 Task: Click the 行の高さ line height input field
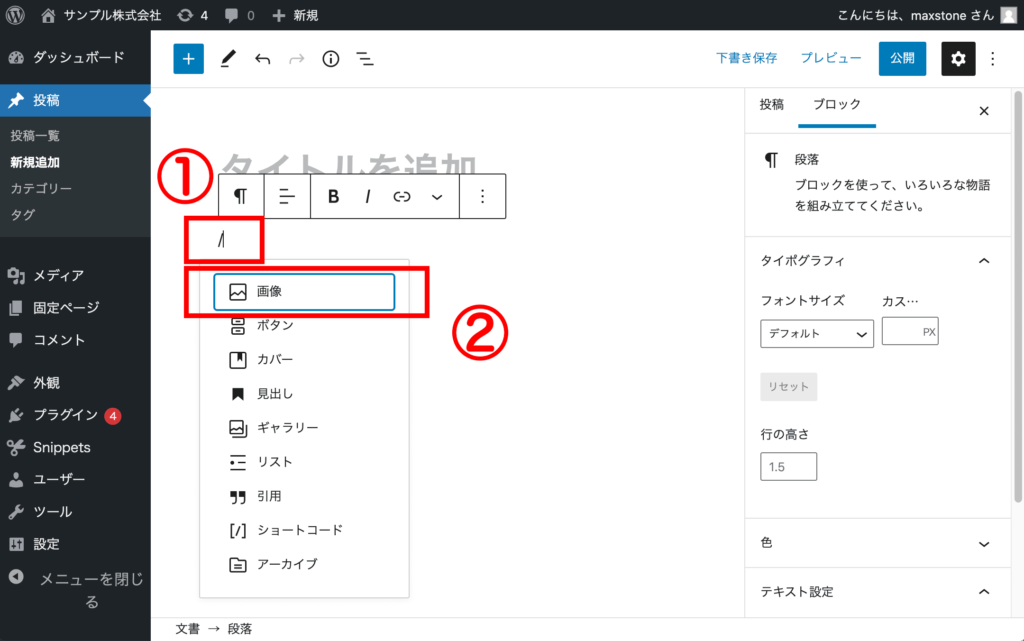tap(788, 466)
